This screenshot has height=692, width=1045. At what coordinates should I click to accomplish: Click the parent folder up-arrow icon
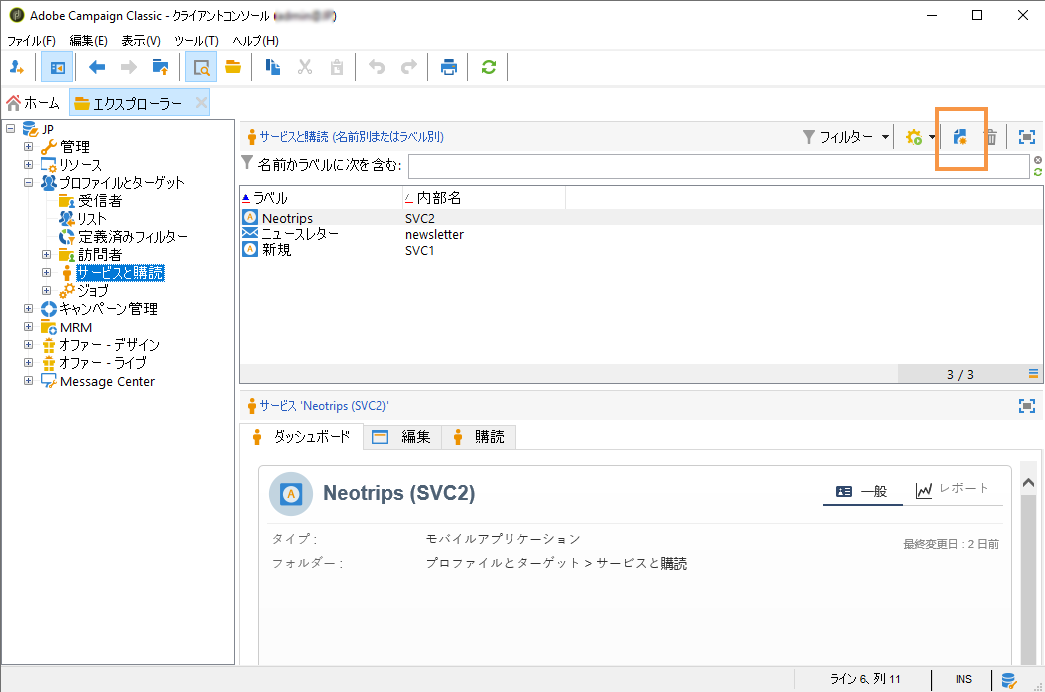(x=161, y=67)
